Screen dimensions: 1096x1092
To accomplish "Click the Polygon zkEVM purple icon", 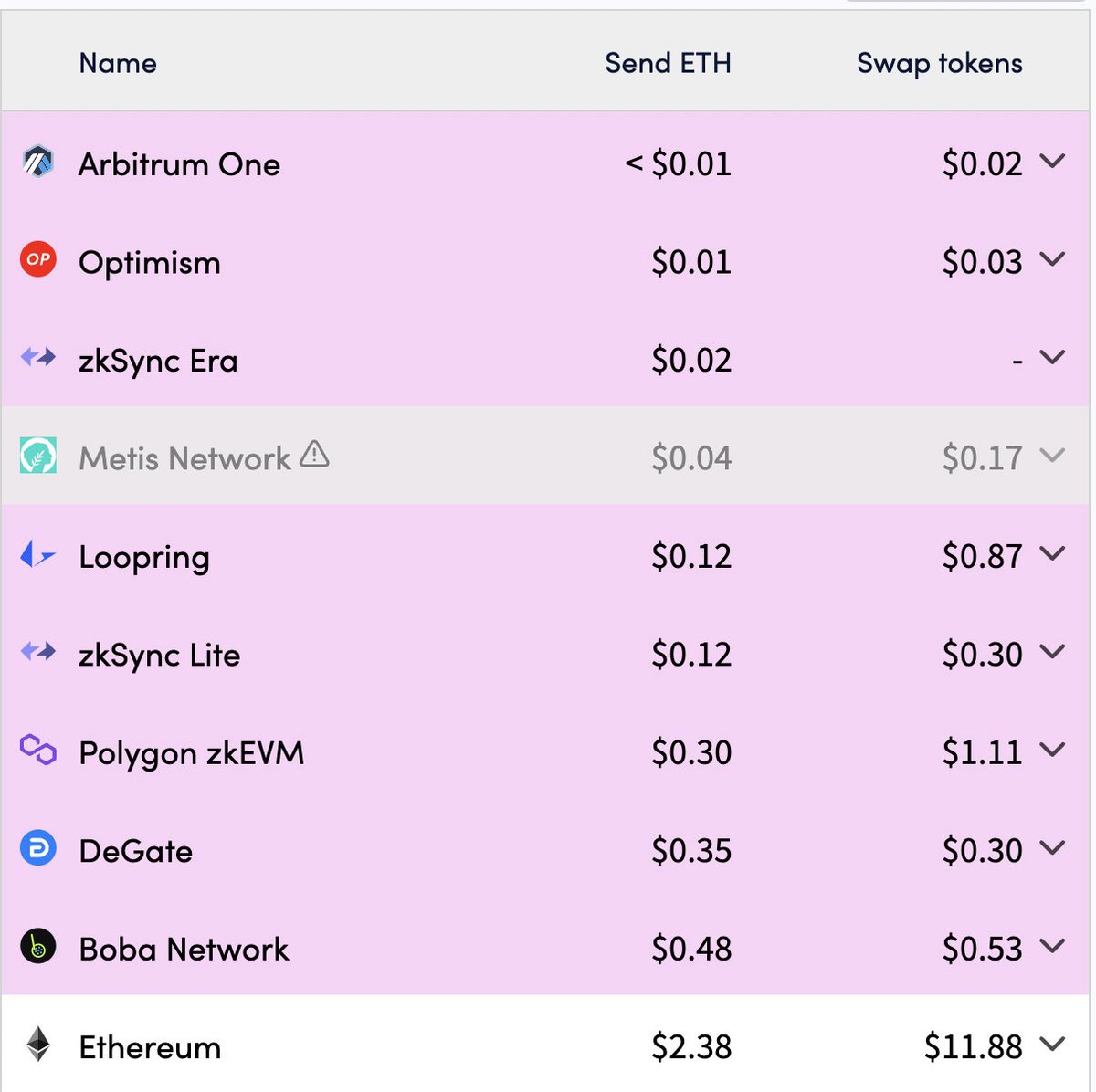I will (38, 751).
